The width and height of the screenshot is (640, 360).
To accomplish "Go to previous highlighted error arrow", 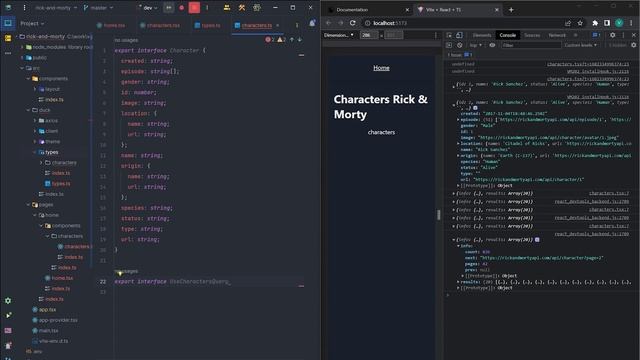I will (x=291, y=40).
